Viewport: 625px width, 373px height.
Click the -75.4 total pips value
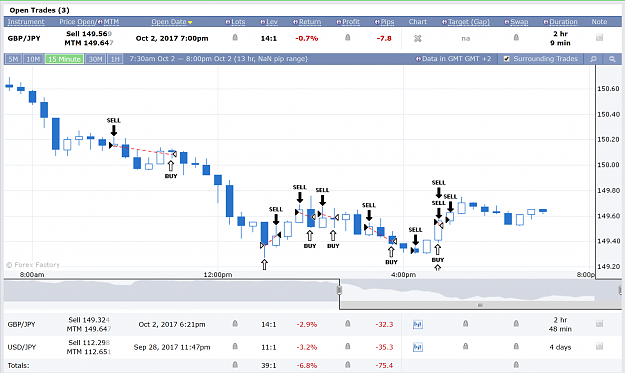pos(384,365)
